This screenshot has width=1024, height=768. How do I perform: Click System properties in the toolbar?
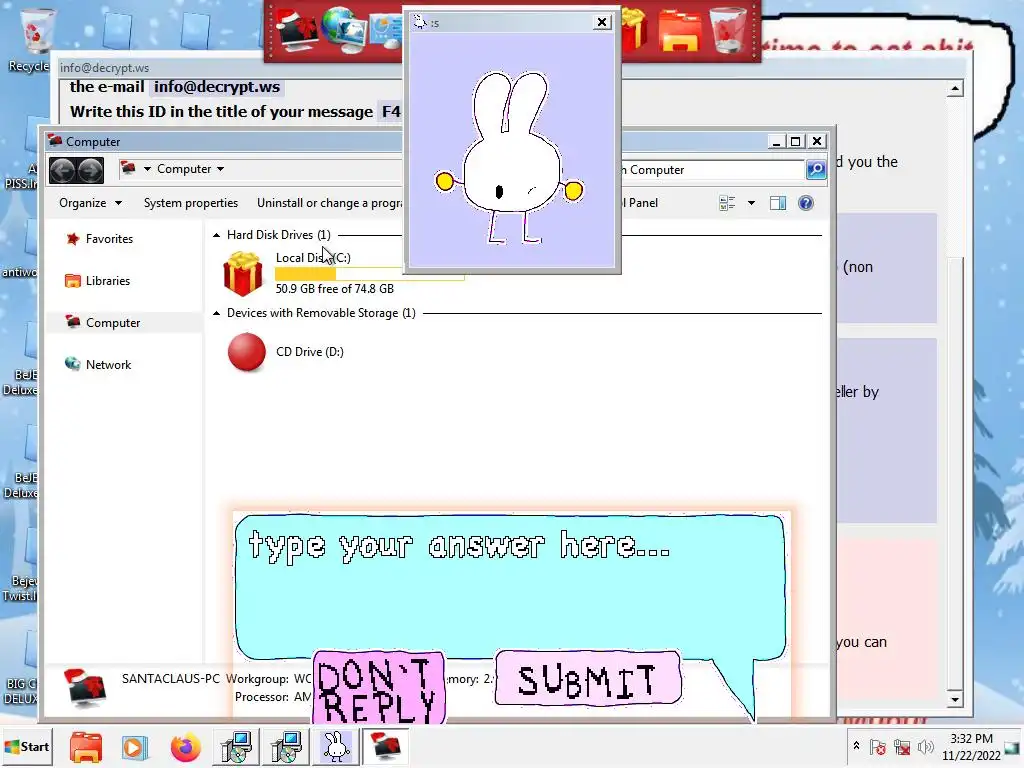191,203
